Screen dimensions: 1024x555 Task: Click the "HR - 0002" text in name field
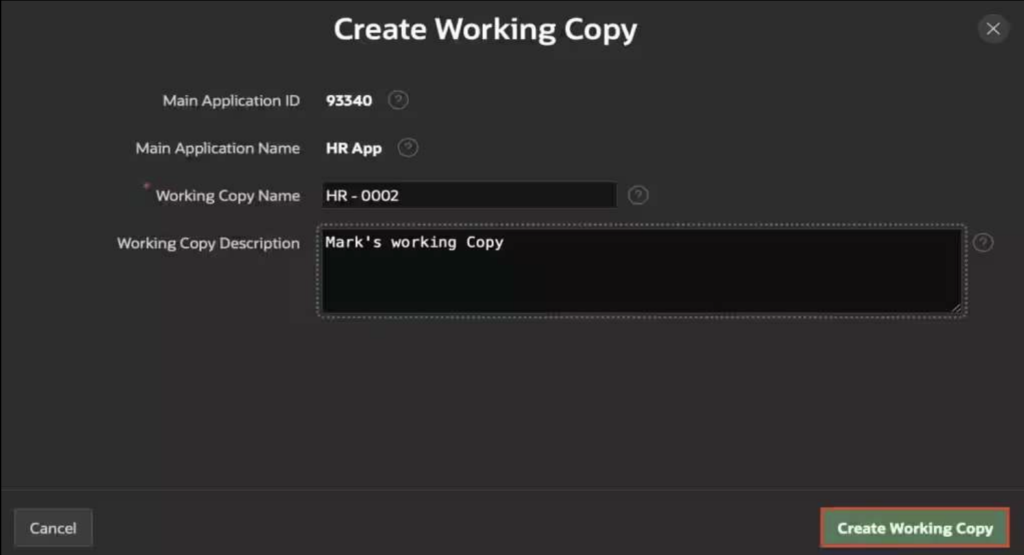coord(362,195)
